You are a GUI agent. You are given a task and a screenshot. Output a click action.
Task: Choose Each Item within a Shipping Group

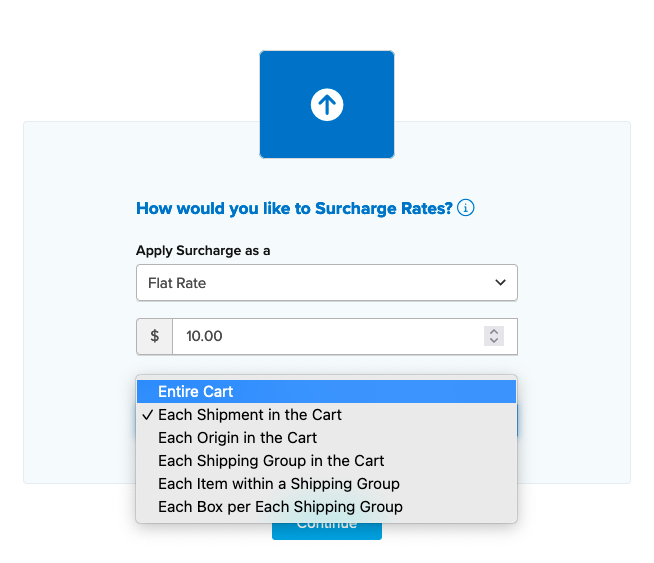click(279, 484)
